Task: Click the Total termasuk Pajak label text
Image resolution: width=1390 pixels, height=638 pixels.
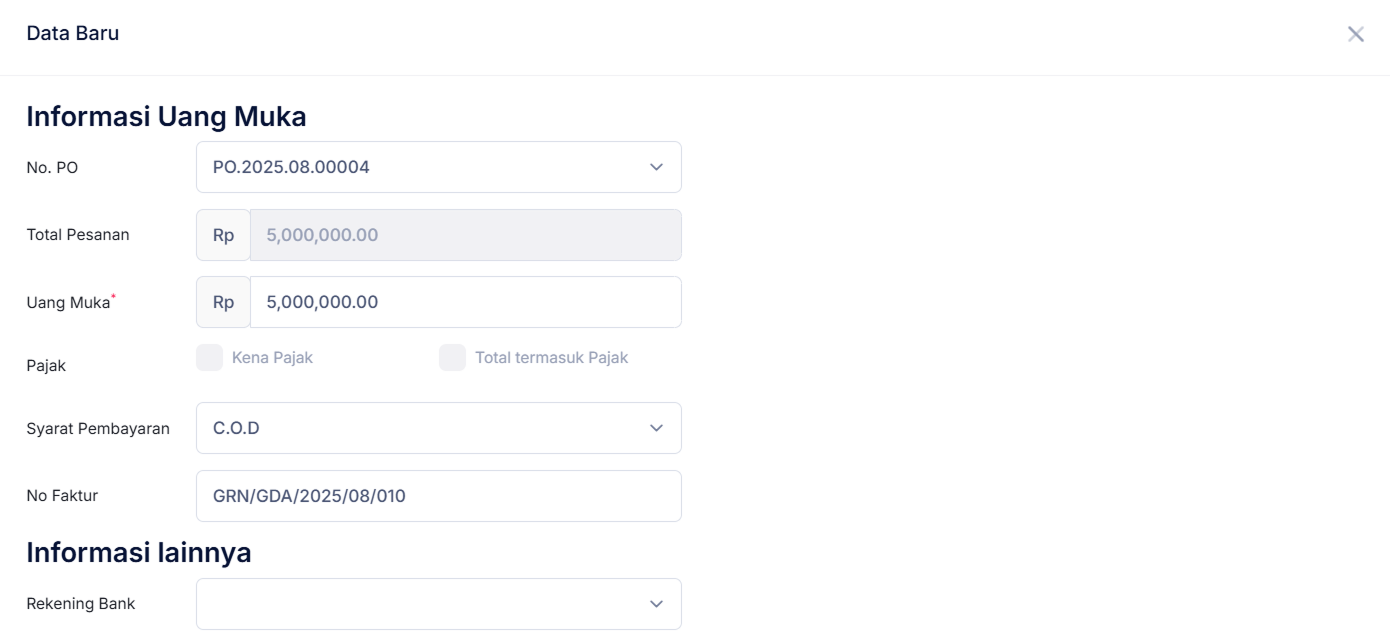Action: [x=551, y=358]
